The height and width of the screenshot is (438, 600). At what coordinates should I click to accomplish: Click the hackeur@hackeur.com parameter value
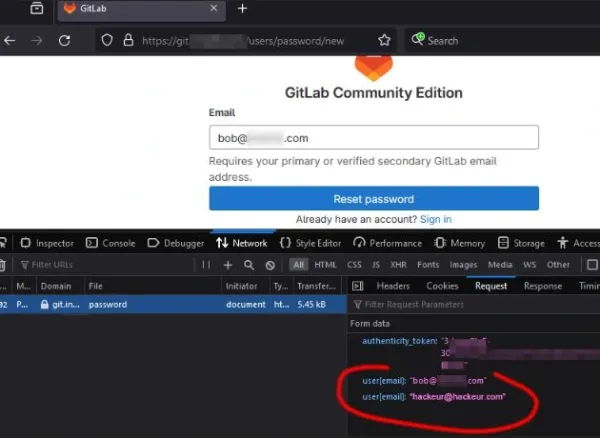(458, 397)
